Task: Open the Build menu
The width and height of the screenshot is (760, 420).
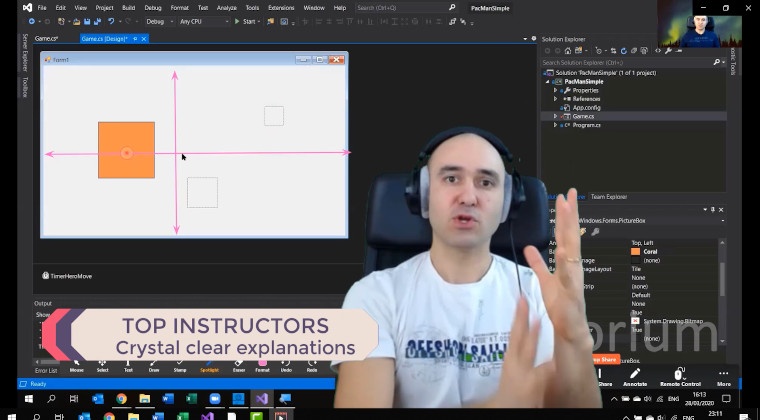Action: click(x=128, y=7)
